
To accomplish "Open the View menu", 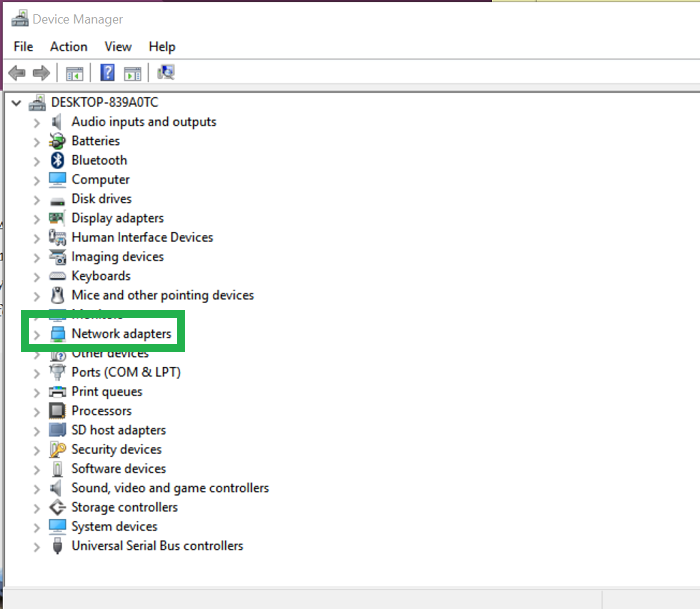I will tap(118, 46).
